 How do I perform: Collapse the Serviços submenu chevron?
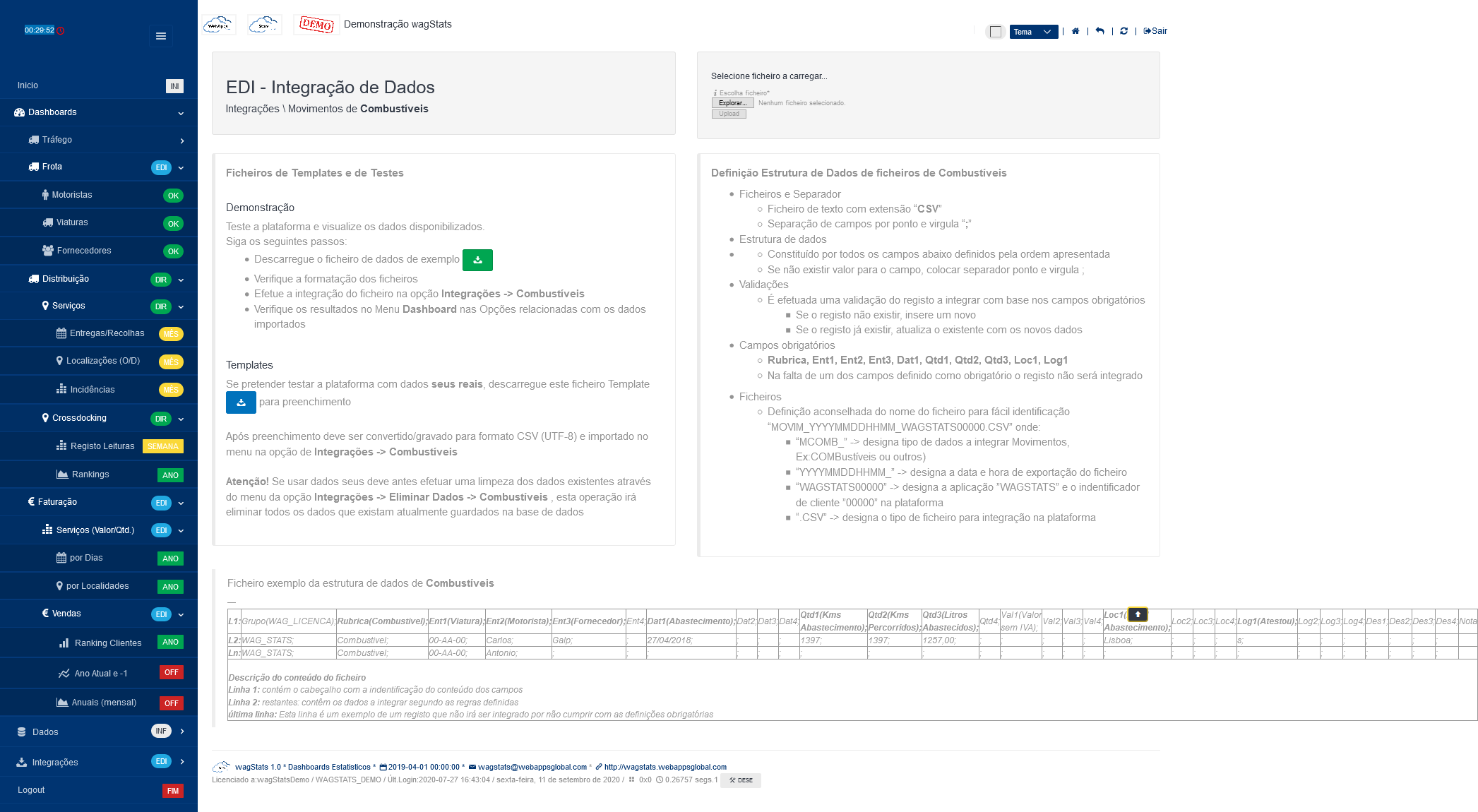point(181,307)
